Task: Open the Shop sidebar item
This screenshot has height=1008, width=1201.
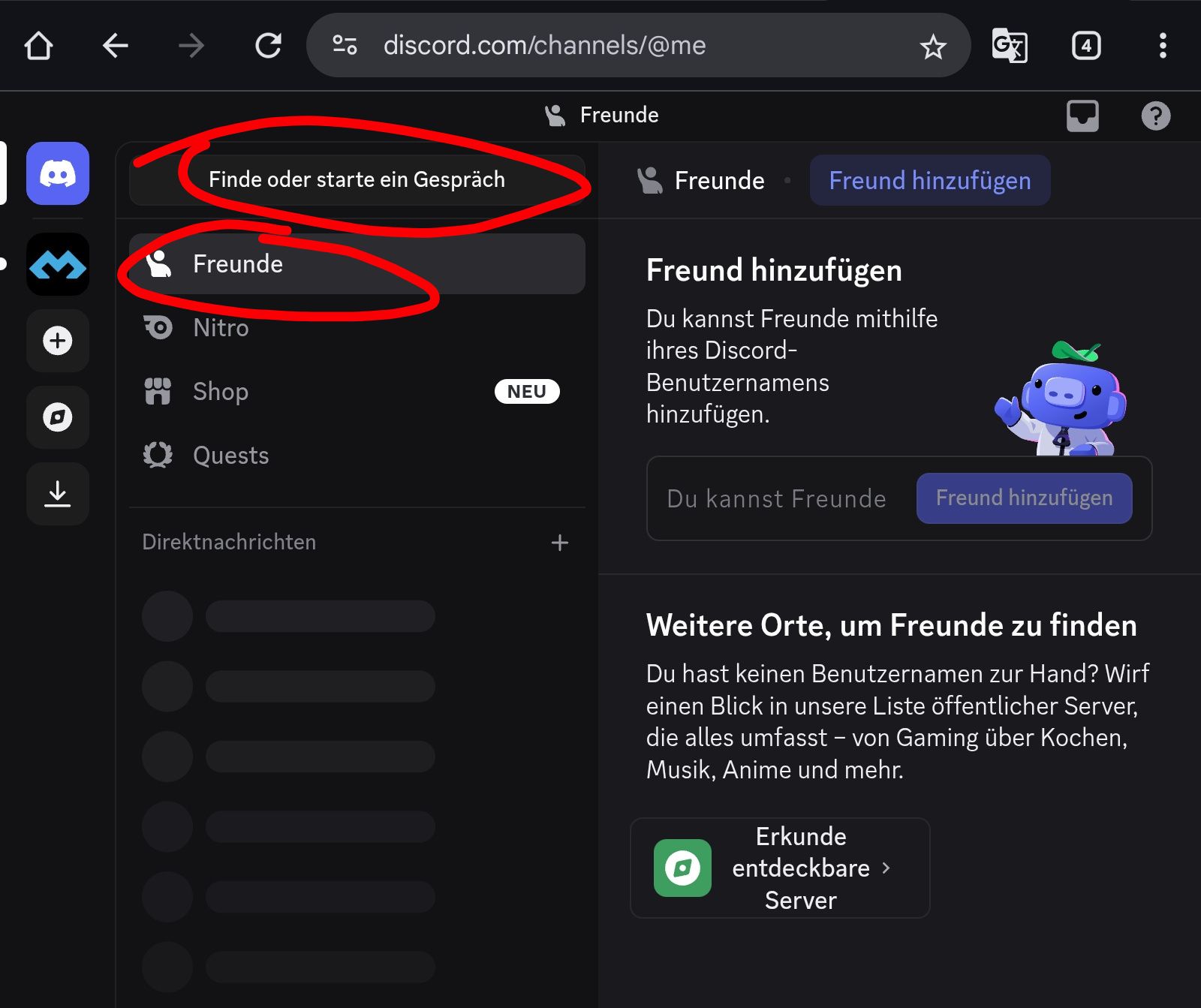Action: 221,392
